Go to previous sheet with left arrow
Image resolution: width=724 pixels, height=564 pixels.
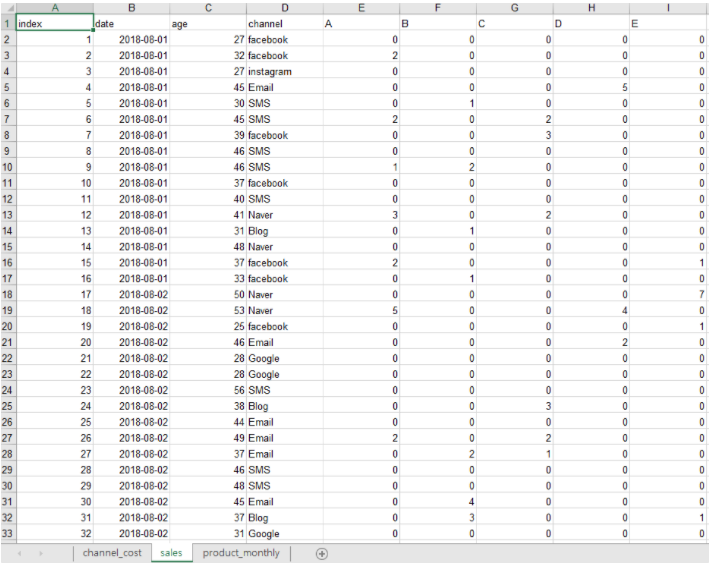20,553
